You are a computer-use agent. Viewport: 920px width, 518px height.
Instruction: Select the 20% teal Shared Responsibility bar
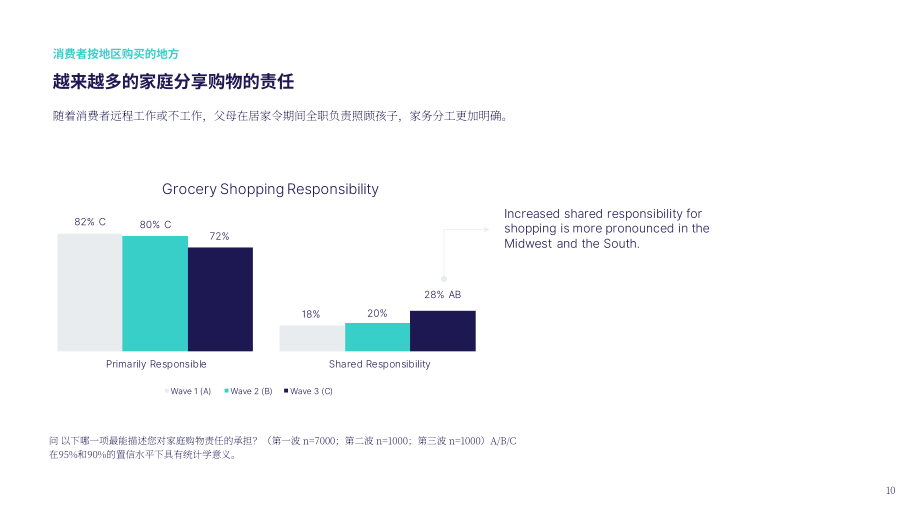tap(377, 337)
